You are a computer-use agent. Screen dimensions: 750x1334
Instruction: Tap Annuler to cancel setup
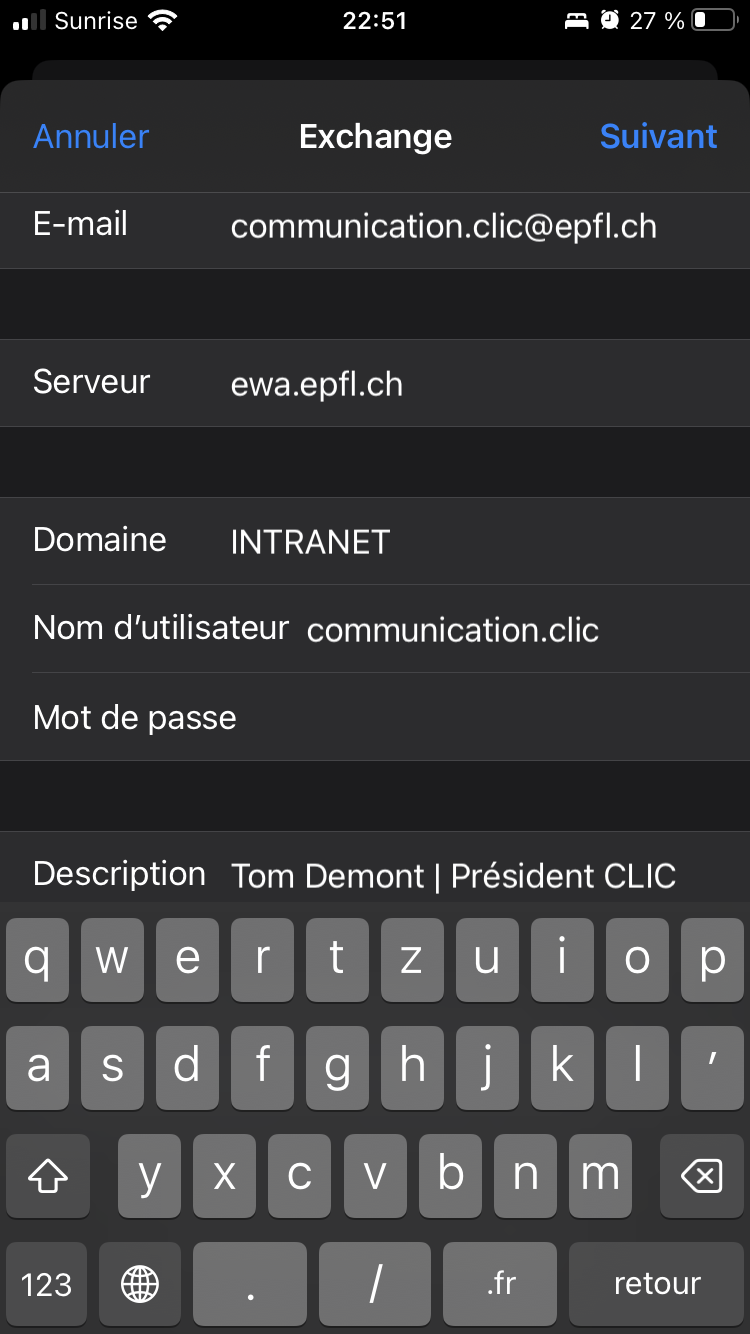91,136
